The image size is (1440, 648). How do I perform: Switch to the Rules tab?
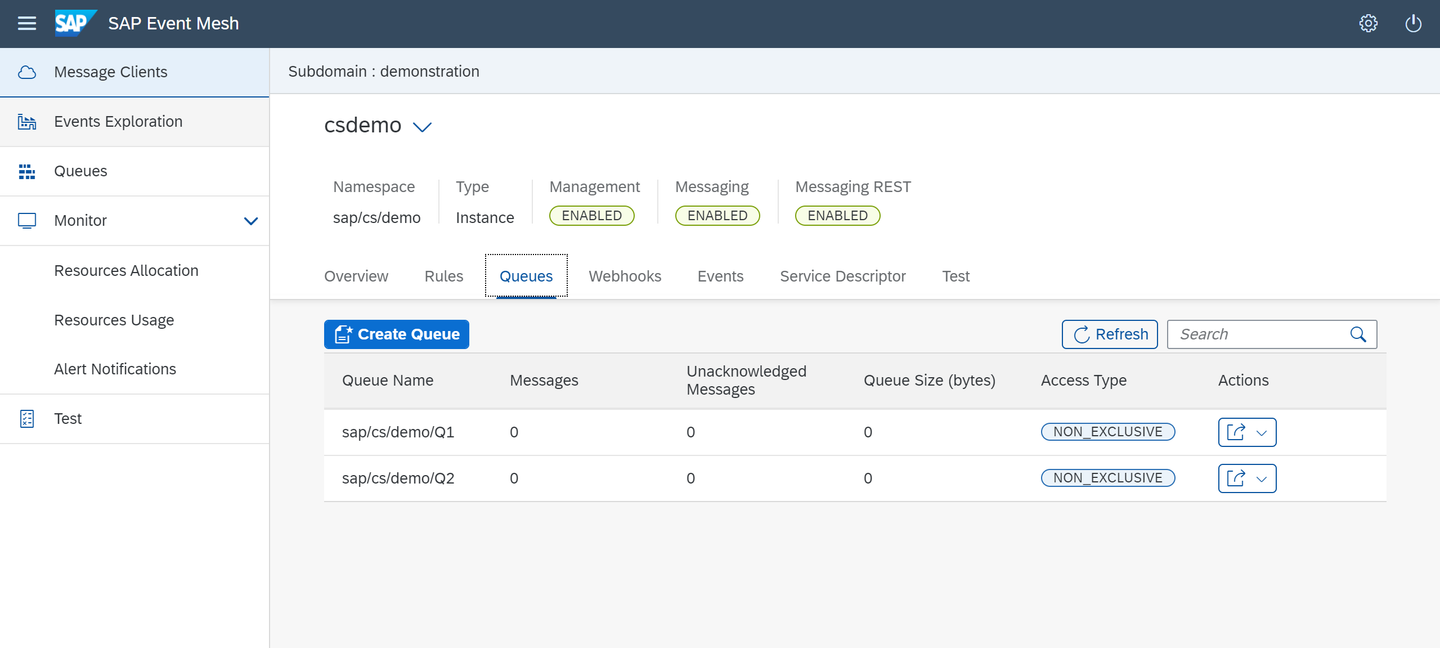[x=444, y=276]
